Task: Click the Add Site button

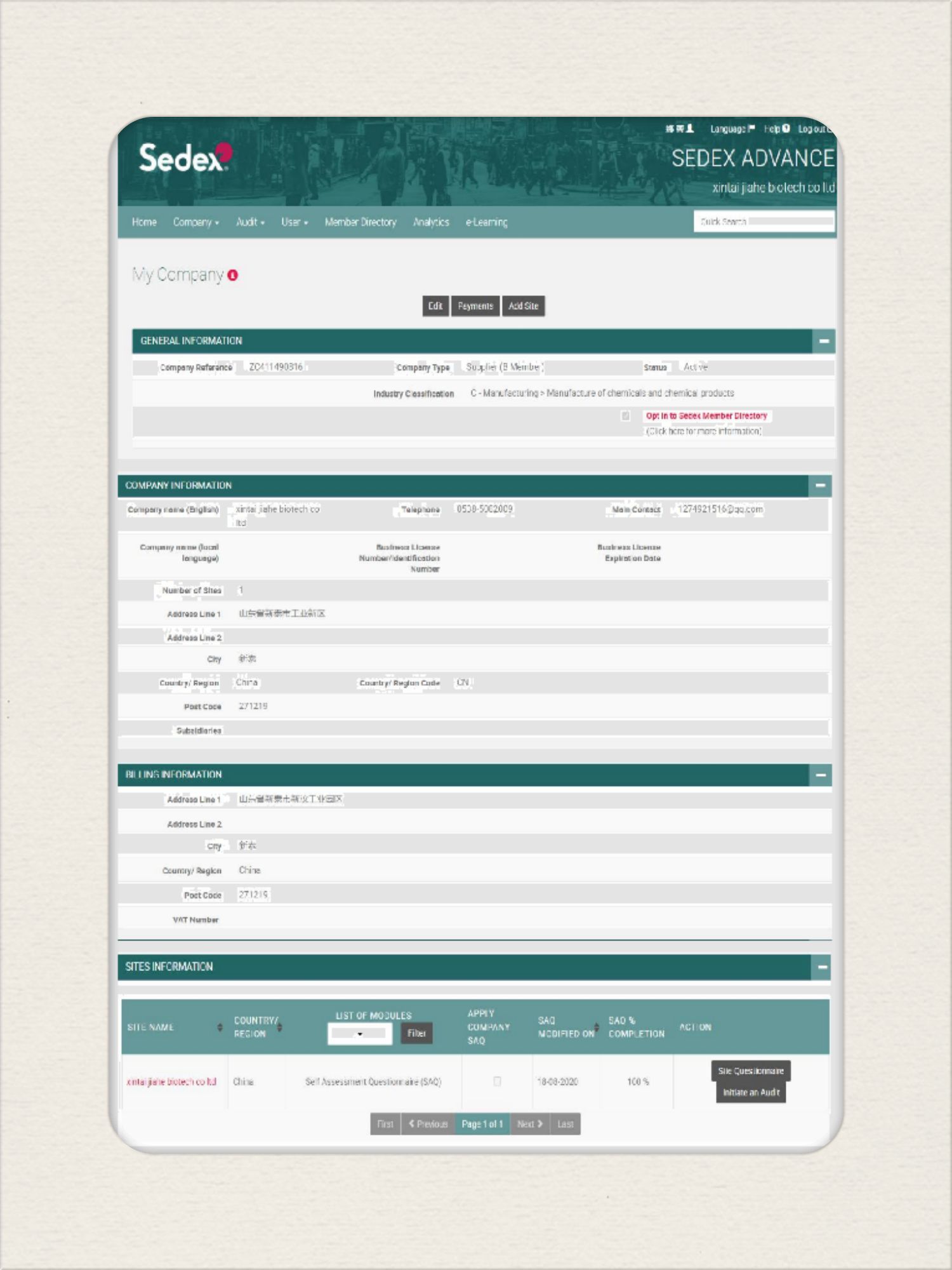Action: (523, 306)
